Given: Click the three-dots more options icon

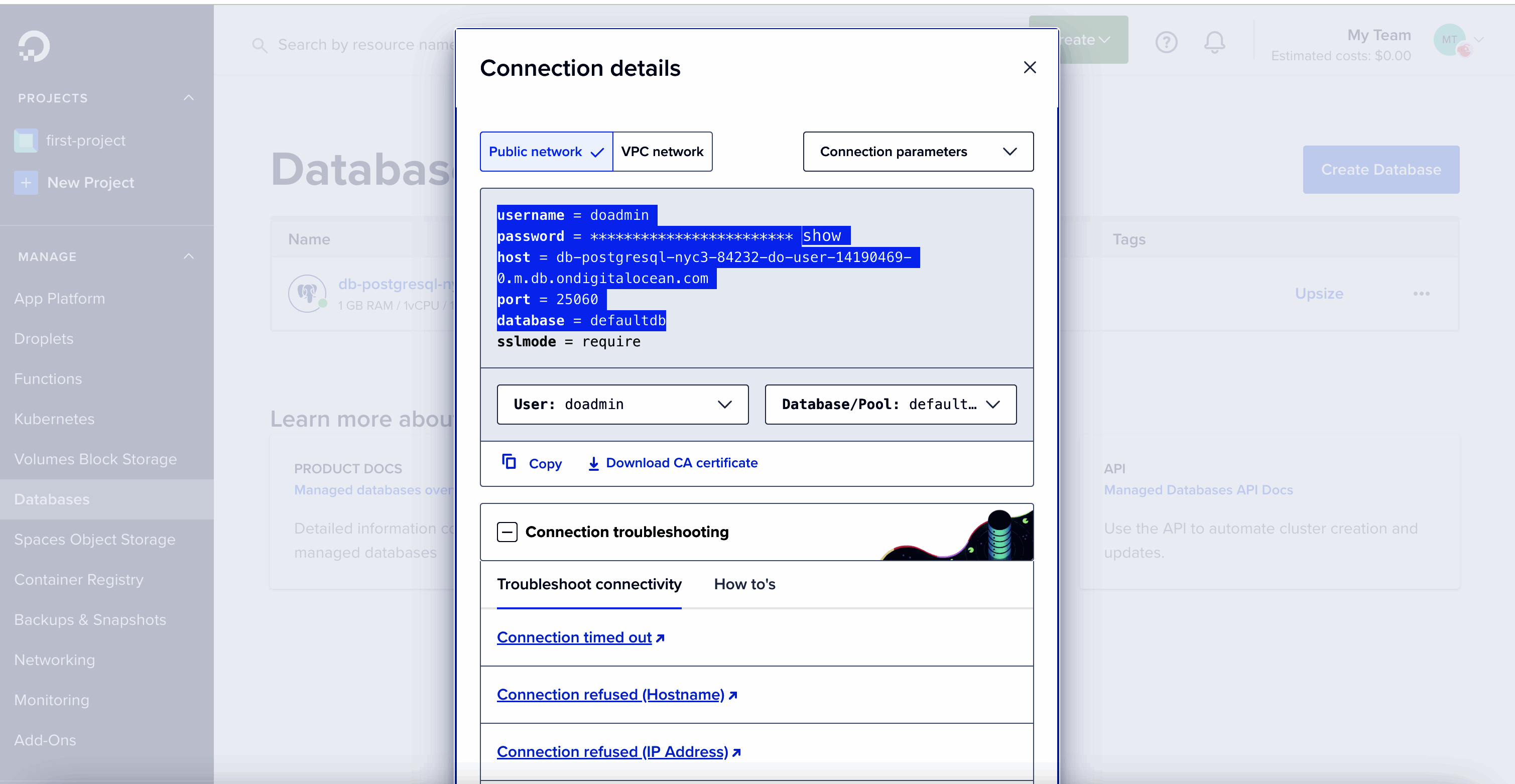Looking at the screenshot, I should (x=1421, y=294).
